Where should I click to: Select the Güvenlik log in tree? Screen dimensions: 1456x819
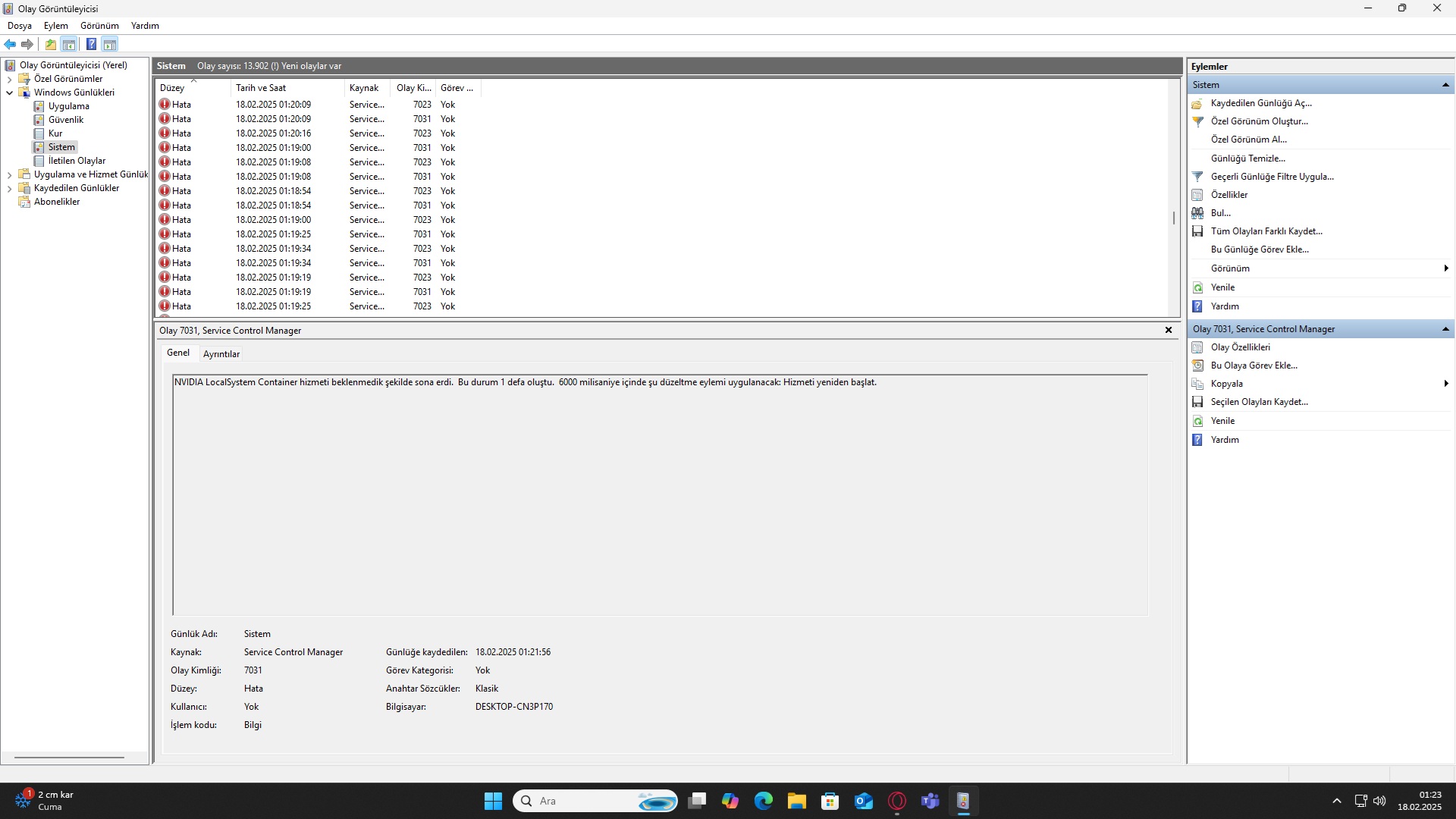[x=66, y=120]
